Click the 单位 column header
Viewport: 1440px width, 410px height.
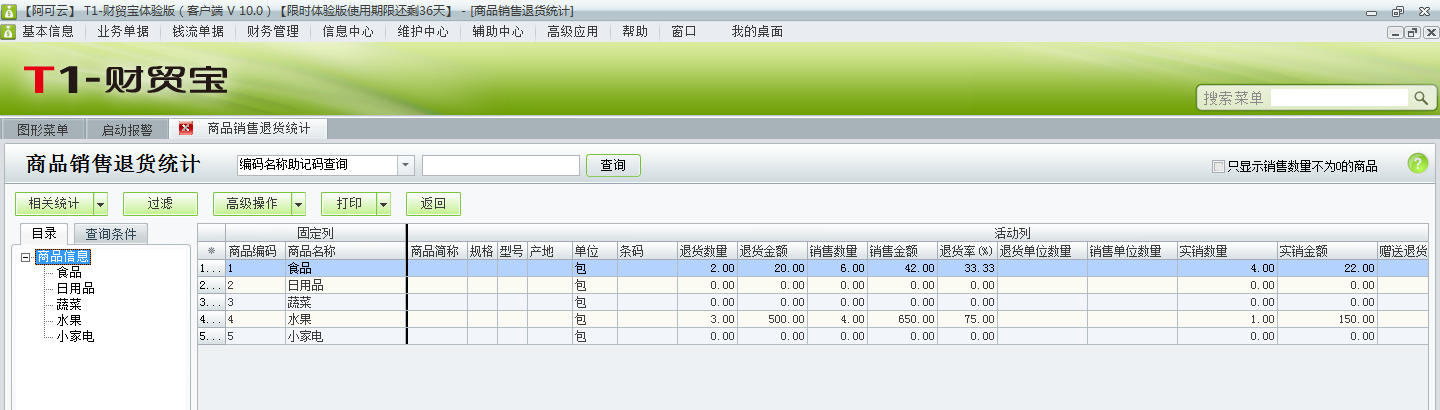(594, 251)
